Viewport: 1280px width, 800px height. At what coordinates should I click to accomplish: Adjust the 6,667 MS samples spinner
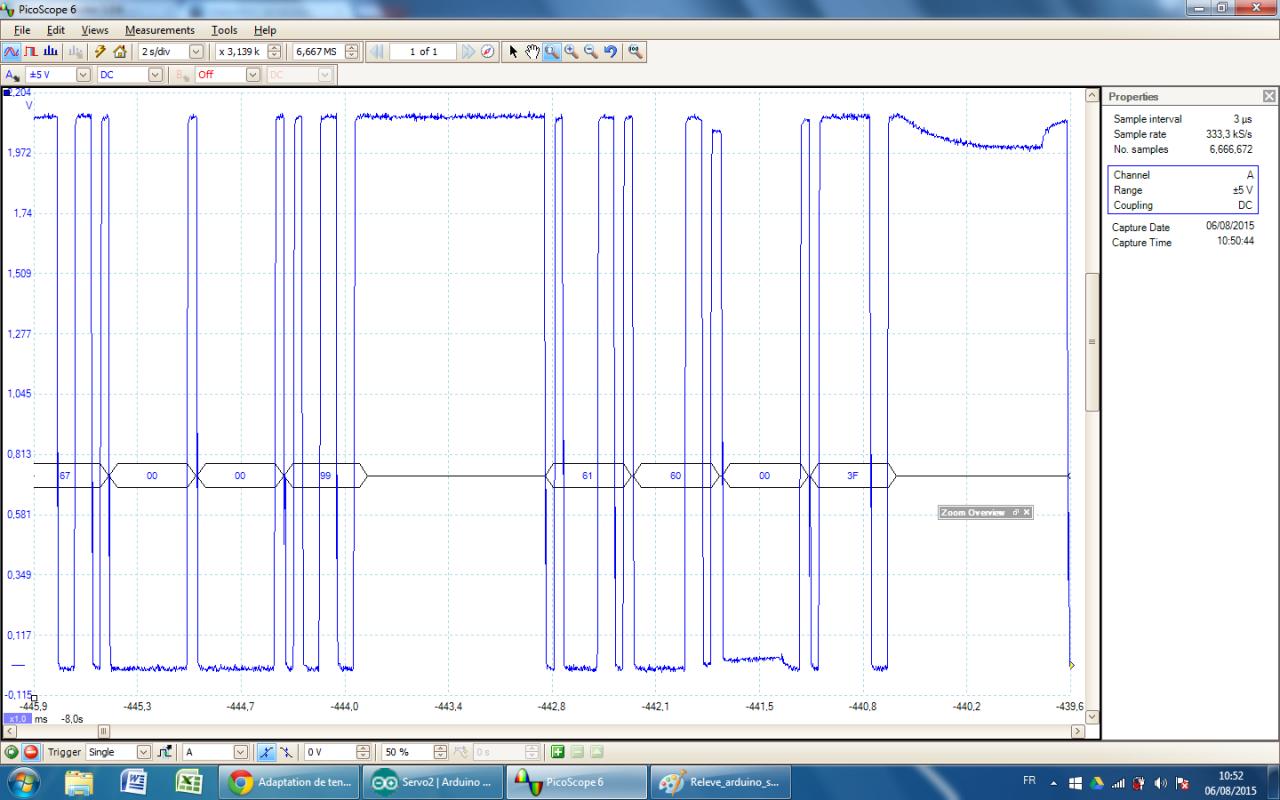tap(350, 52)
